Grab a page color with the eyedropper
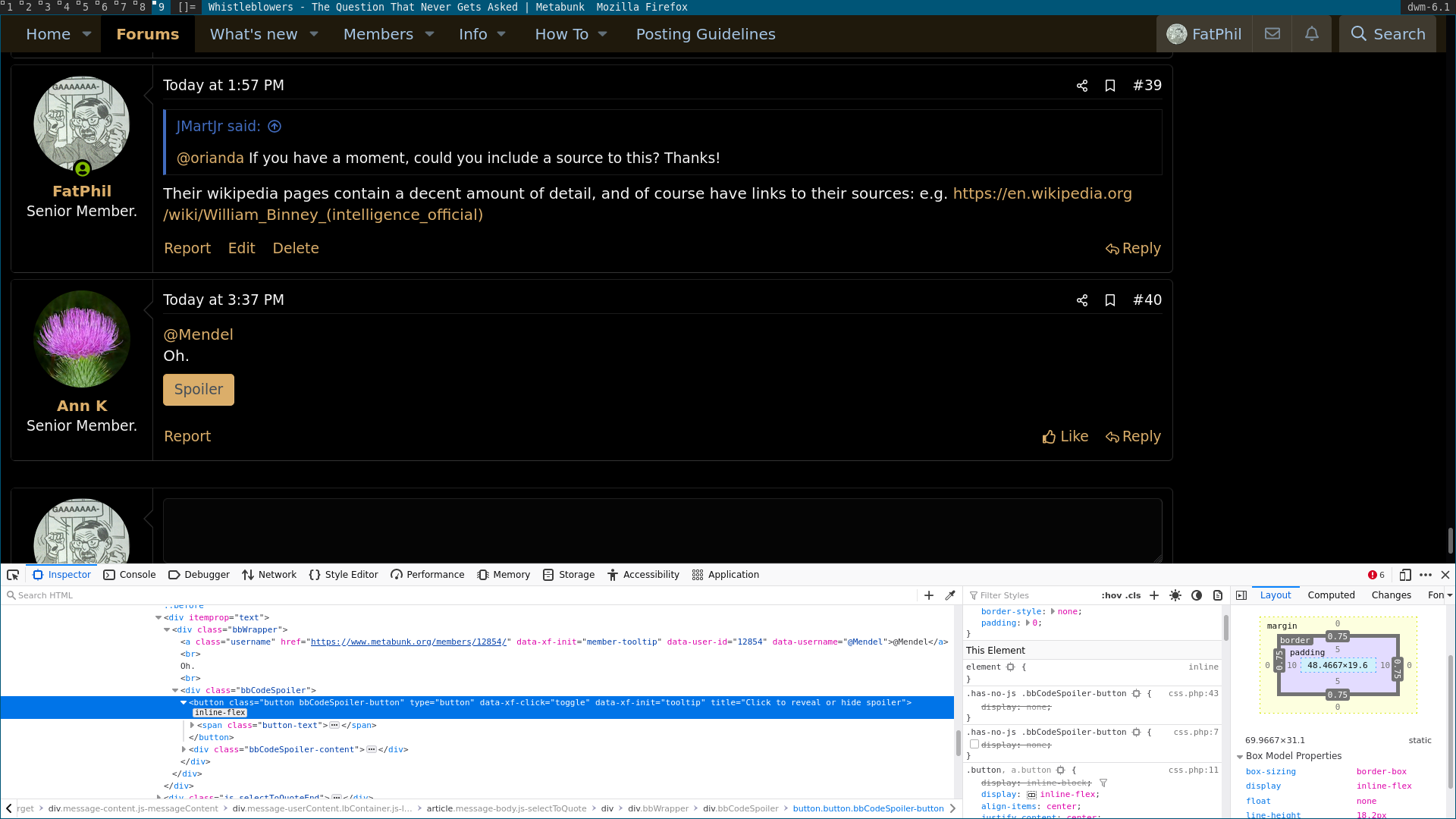The image size is (1456, 819). coord(950,595)
